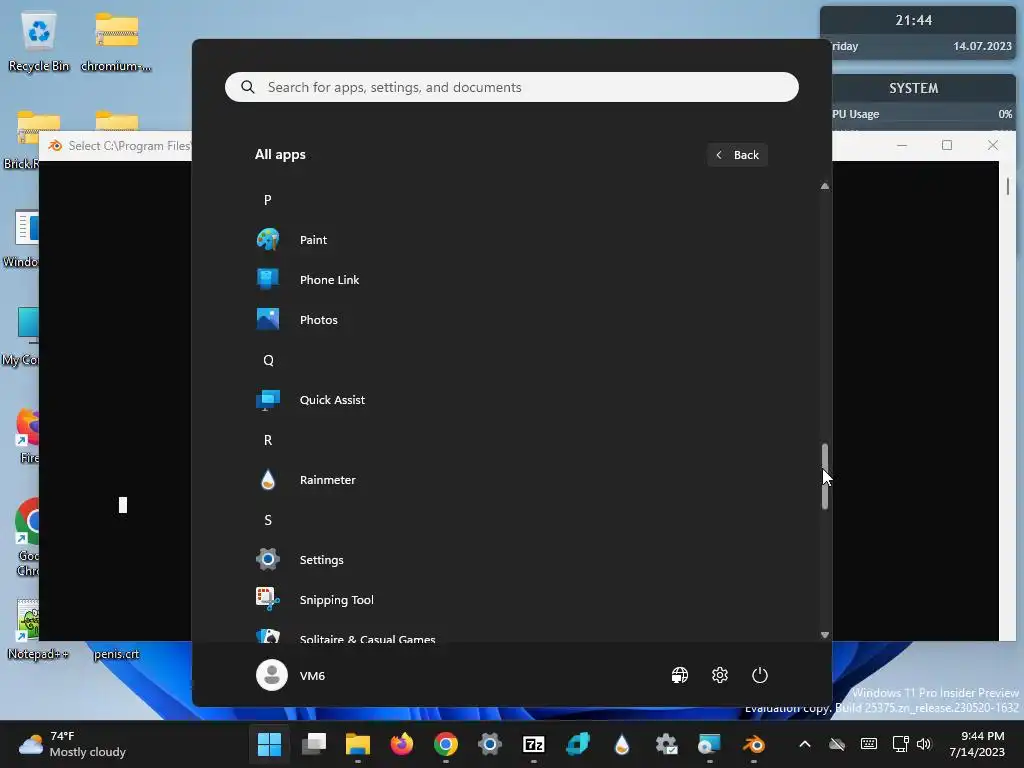Go Back from the All apps list
This screenshot has height=768, width=1024.
click(737, 155)
